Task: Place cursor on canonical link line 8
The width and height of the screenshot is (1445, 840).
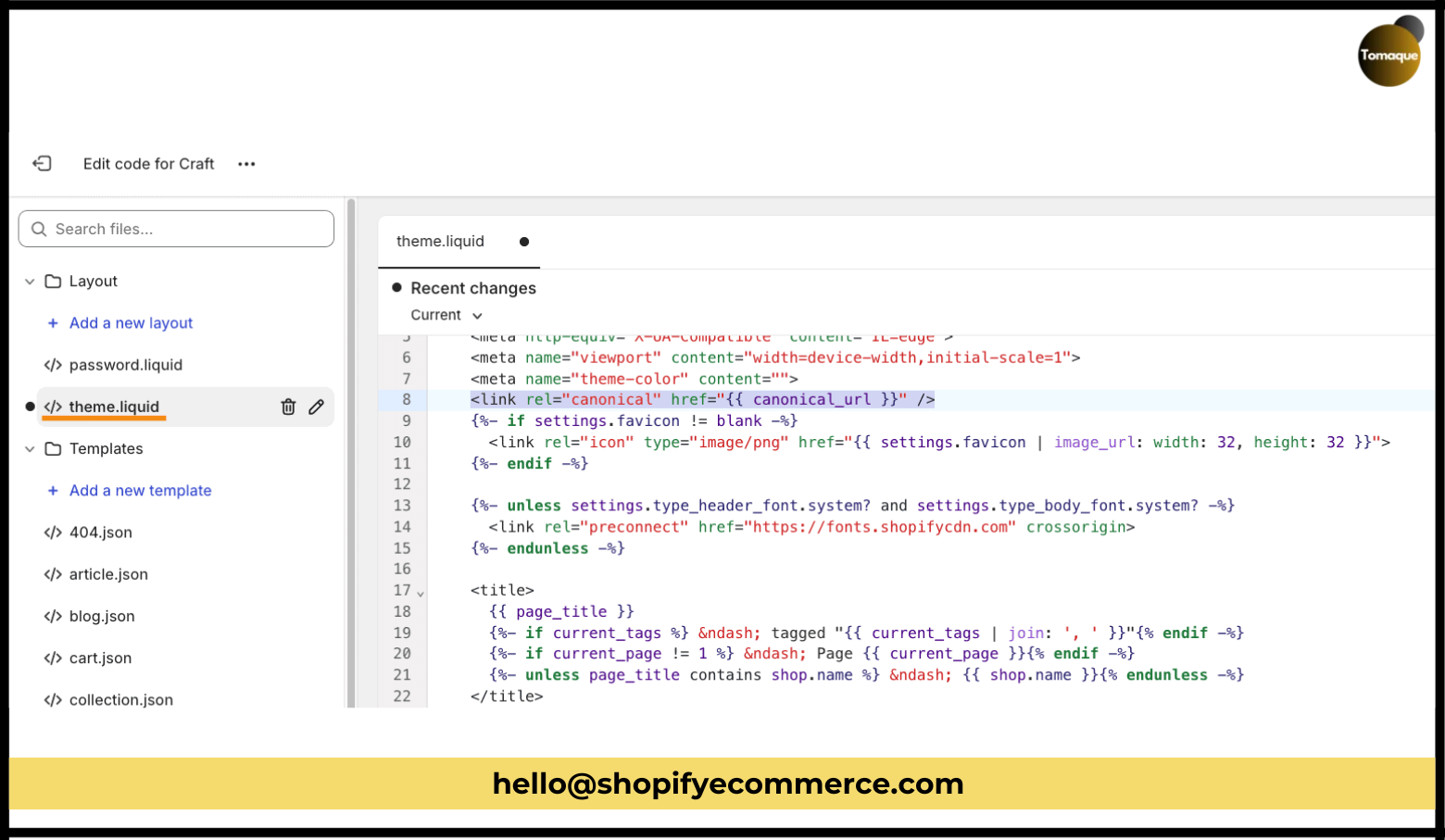Action: click(703, 400)
